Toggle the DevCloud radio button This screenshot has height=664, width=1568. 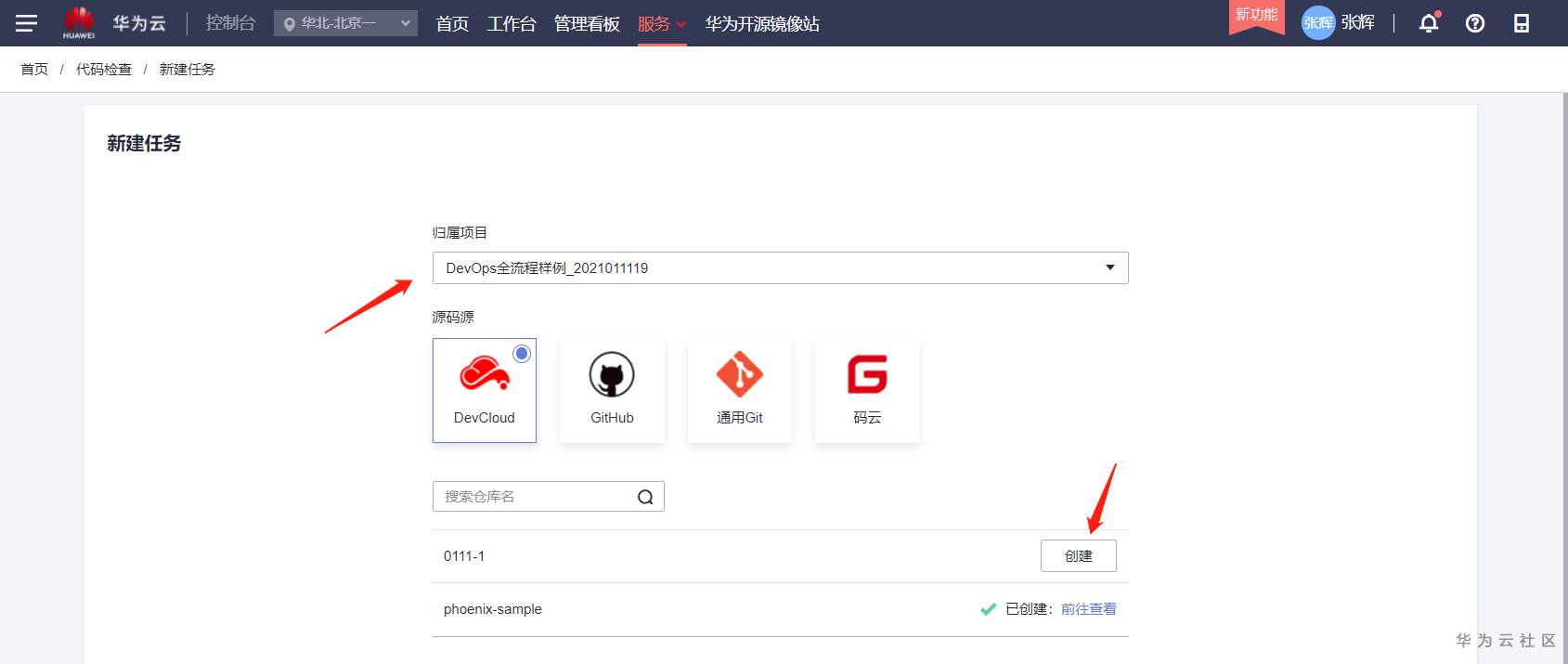(522, 353)
